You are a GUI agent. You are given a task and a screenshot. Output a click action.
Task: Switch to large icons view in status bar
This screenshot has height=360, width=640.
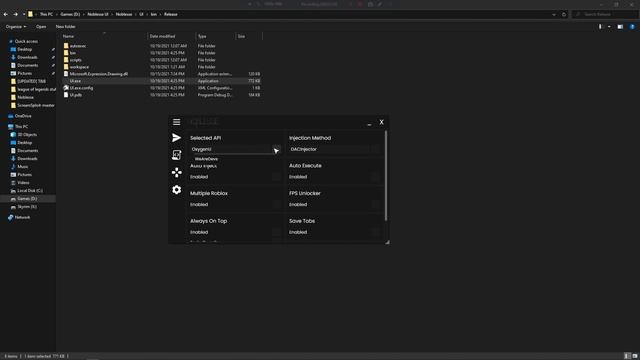point(635,356)
